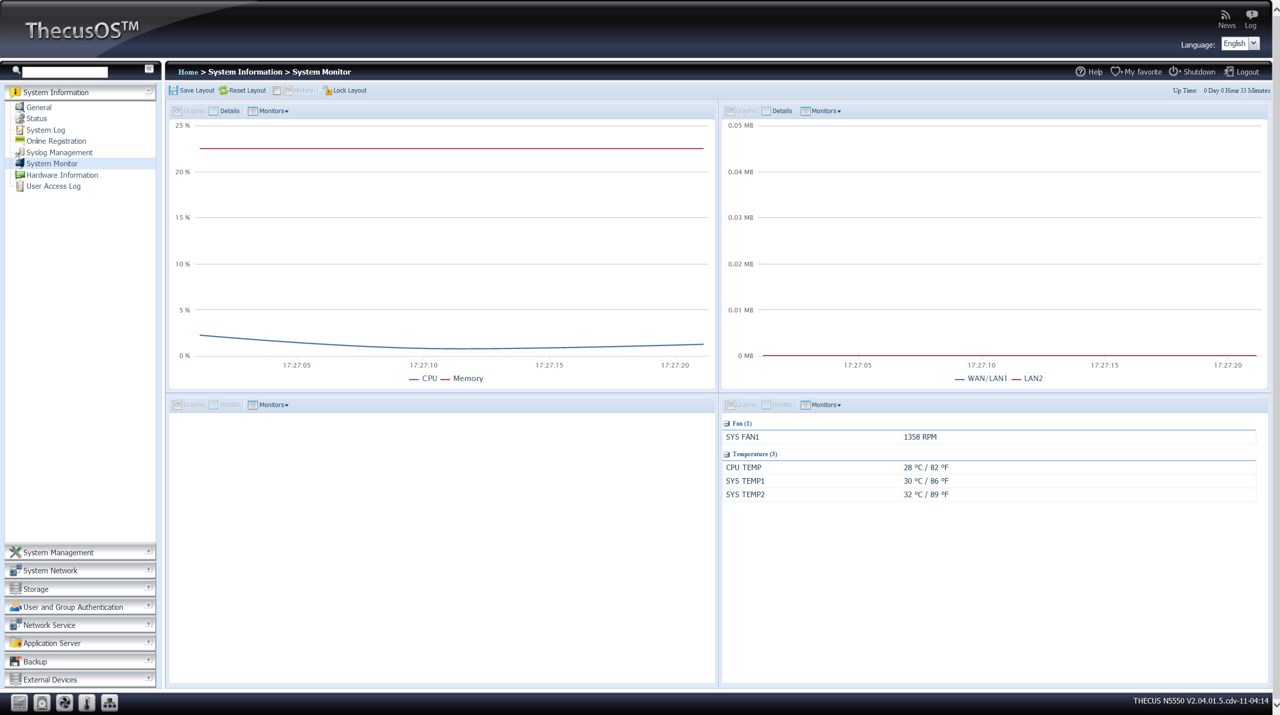This screenshot has width=1280, height=715.
Task: Open Monitors dropdown in Fan/Temperature panel
Action: 821,405
